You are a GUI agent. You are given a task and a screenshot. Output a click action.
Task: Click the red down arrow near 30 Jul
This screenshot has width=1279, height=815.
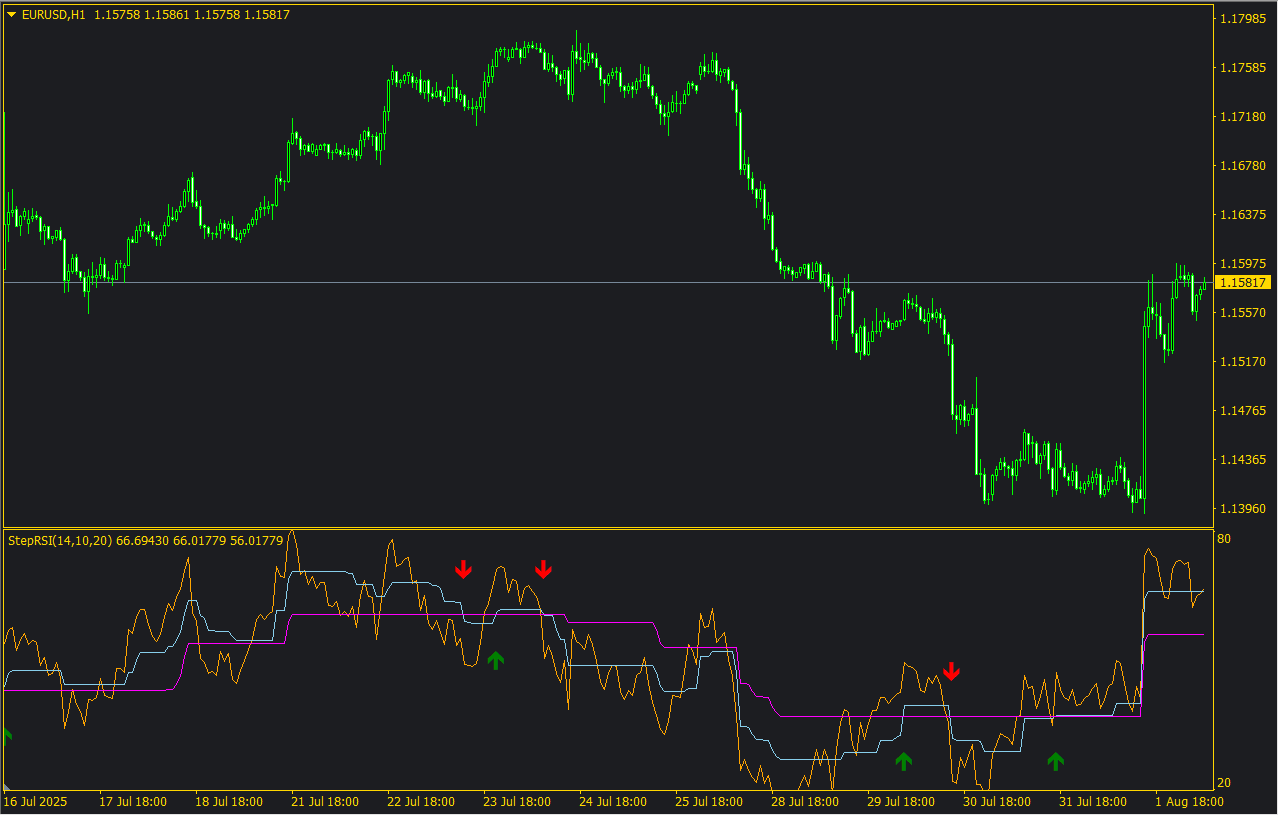pyautogui.click(x=951, y=671)
